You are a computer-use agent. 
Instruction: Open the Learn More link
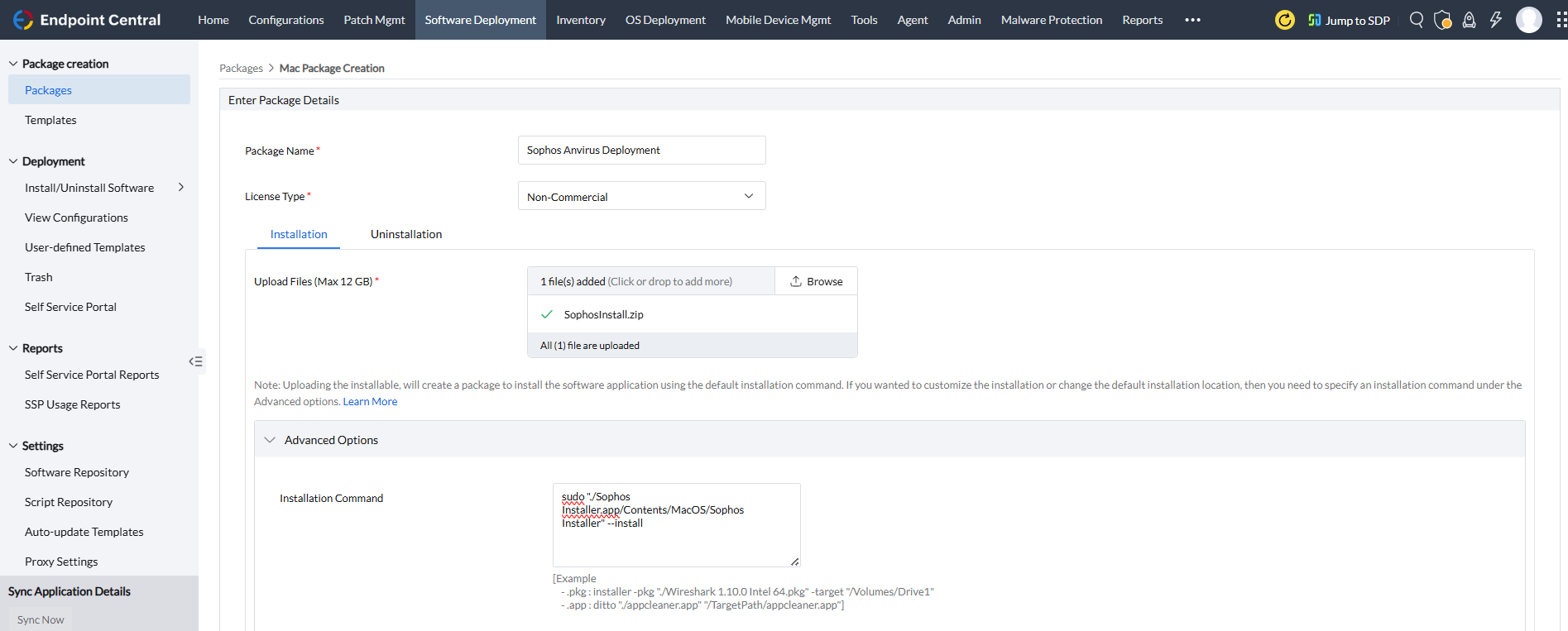370,401
